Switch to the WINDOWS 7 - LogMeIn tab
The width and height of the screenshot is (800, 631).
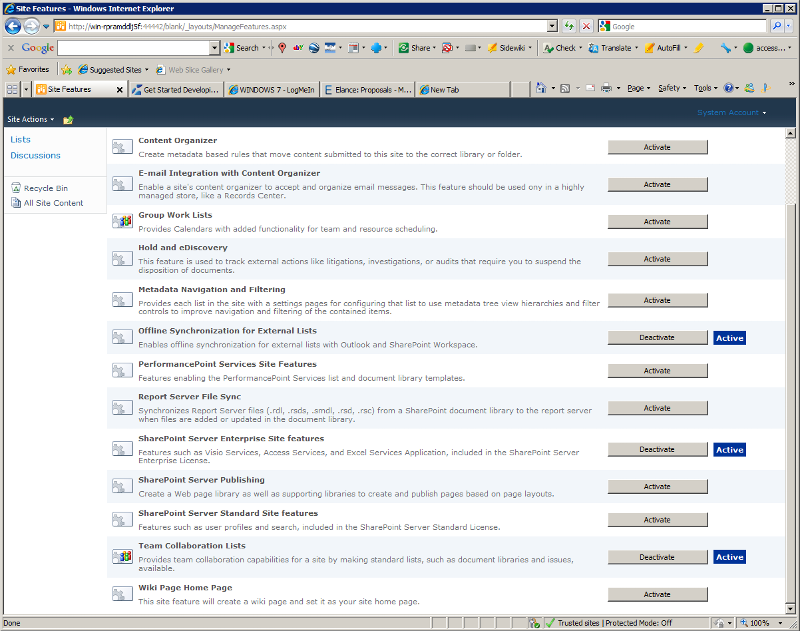point(272,90)
